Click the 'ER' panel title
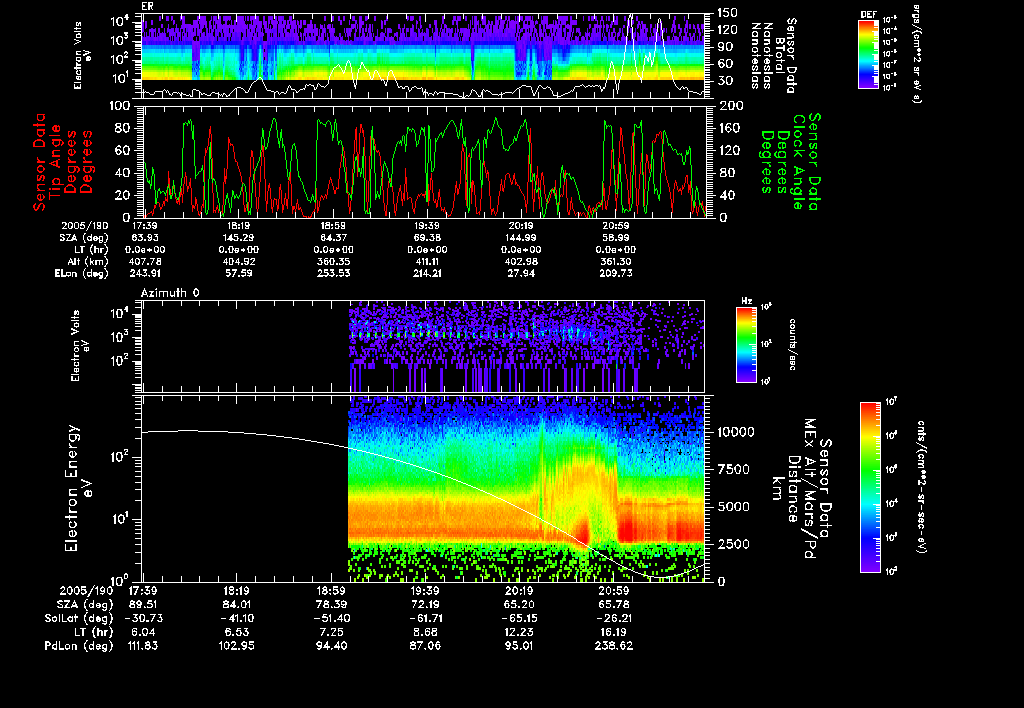 tap(147, 7)
